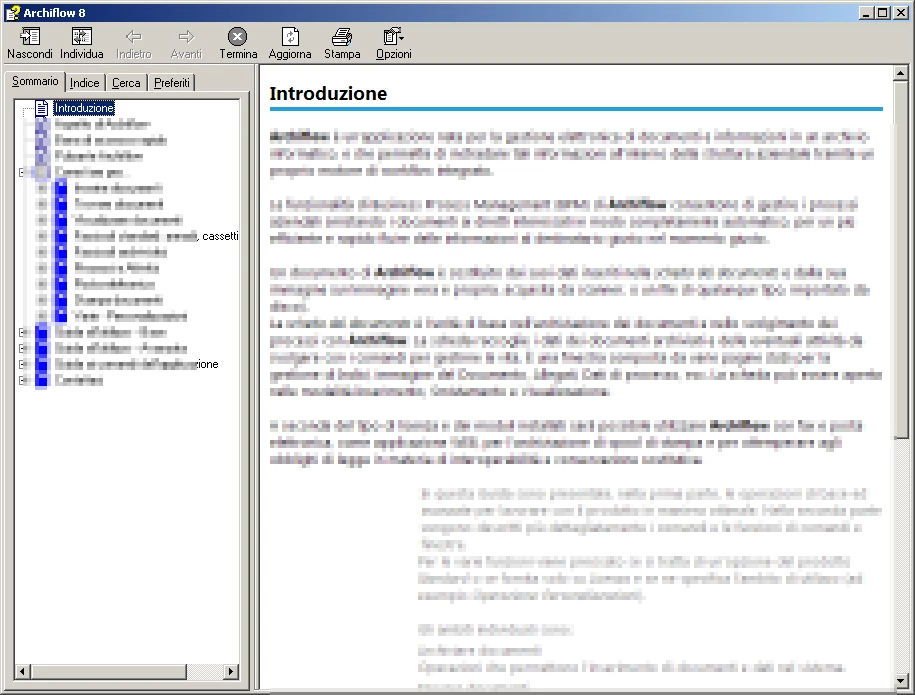Go to the Cerca tab
This screenshot has width=915, height=695.
126,83
